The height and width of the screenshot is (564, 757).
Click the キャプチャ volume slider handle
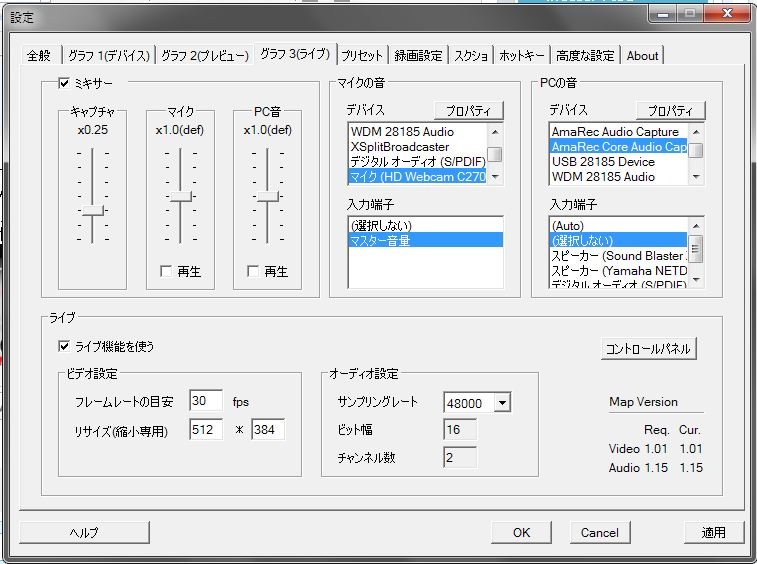tap(93, 211)
